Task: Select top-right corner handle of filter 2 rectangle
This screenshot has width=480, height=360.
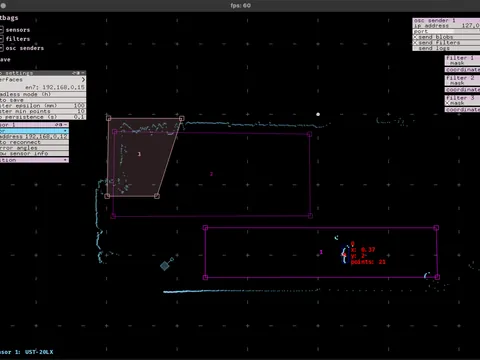Action: coord(309,134)
